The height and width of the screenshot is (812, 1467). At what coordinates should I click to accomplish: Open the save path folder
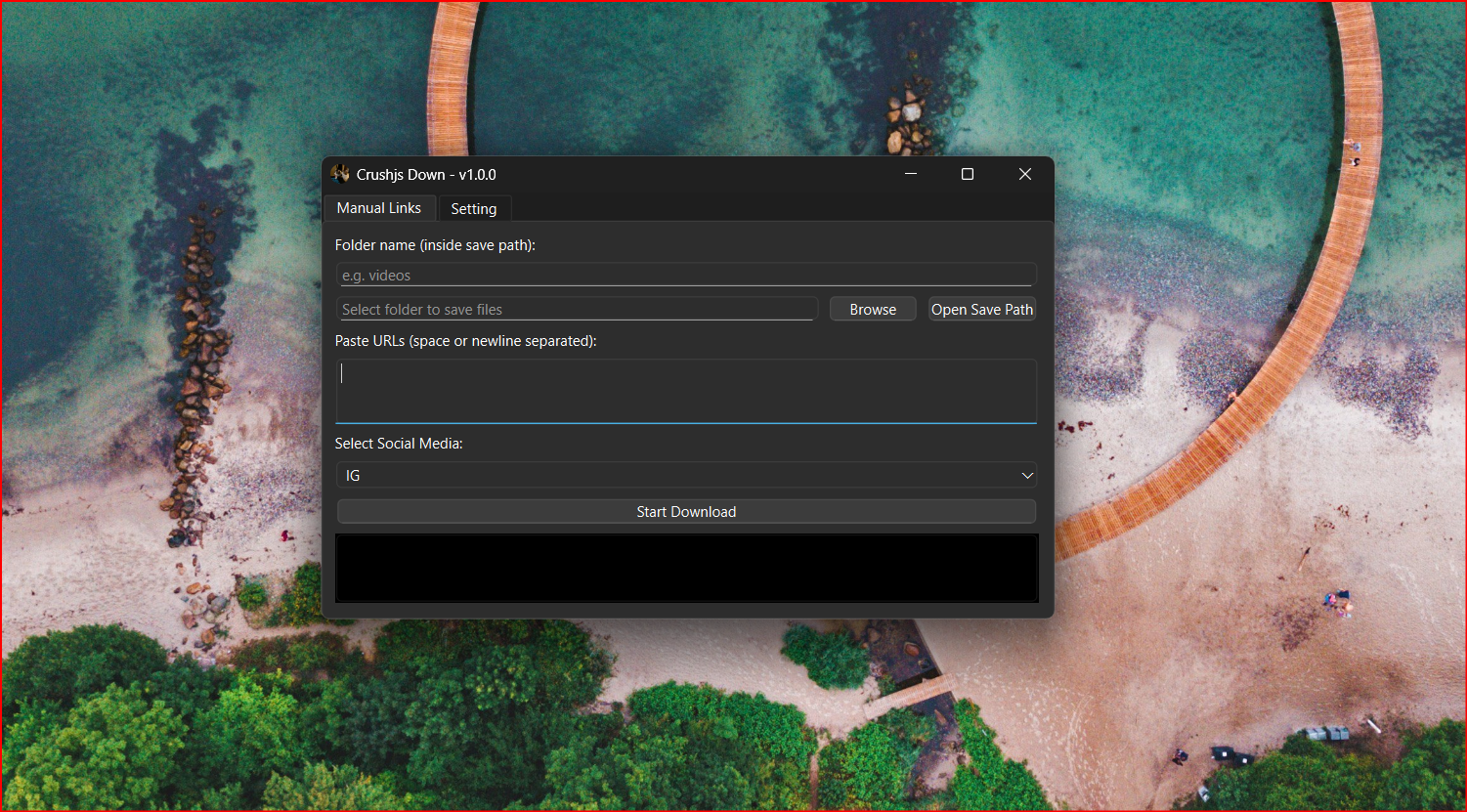pyautogui.click(x=981, y=309)
